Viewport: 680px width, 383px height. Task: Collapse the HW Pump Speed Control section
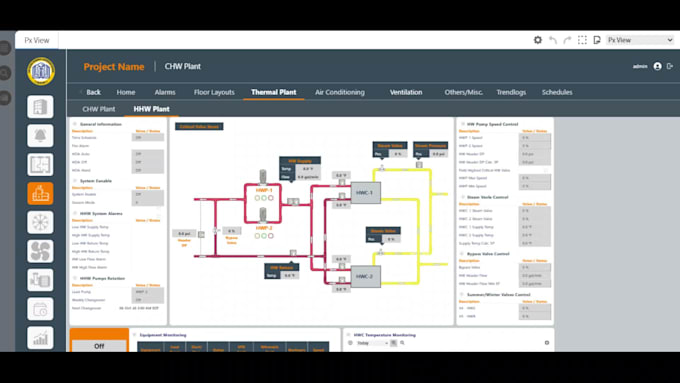462,124
